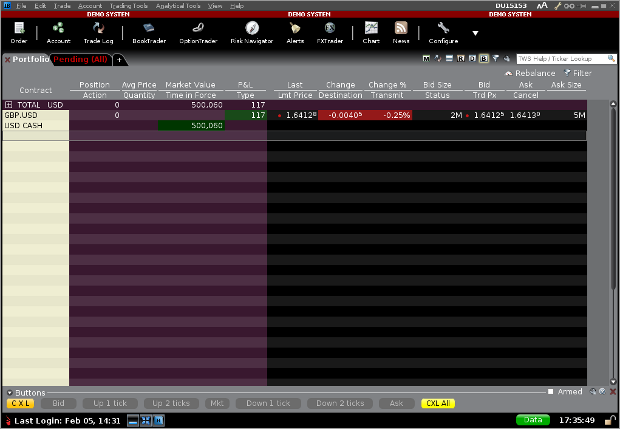Open the Order toolbar icon

[x=19, y=32]
